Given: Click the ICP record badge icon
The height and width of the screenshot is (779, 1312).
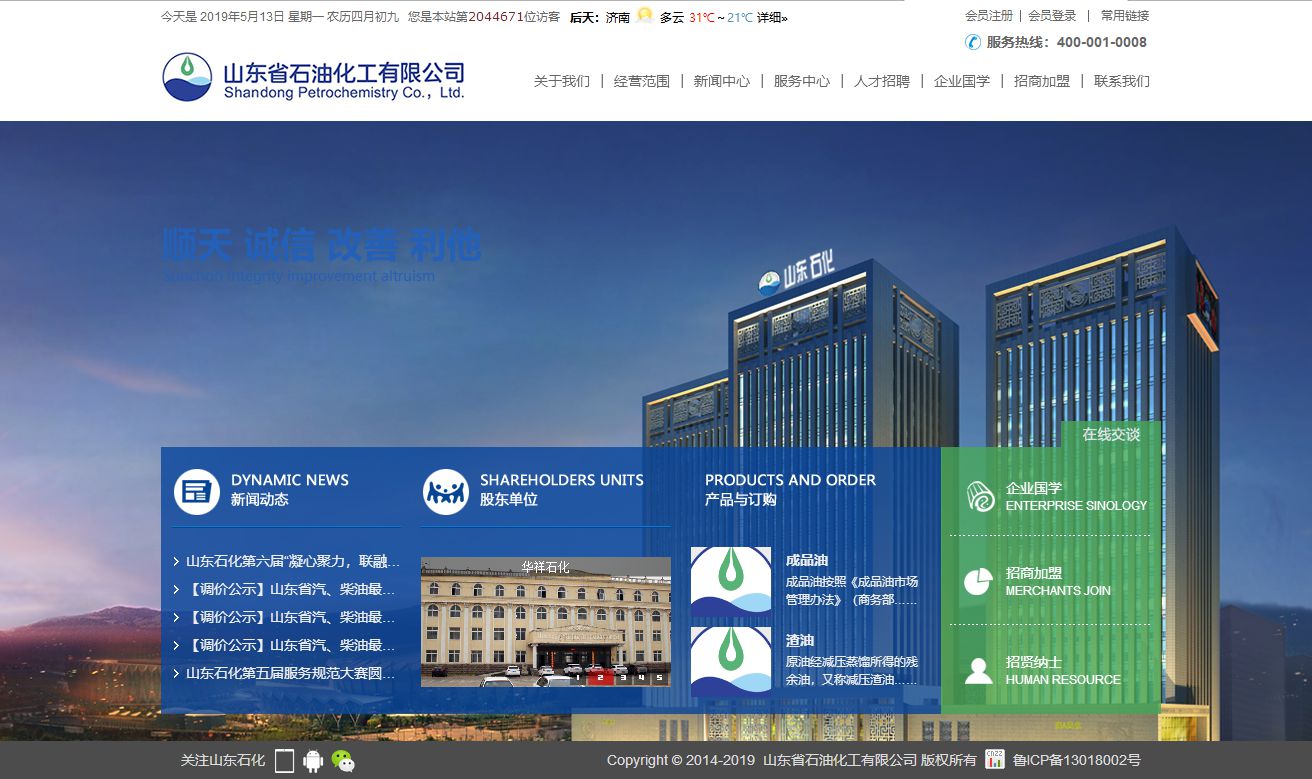Looking at the screenshot, I should tap(995, 759).
